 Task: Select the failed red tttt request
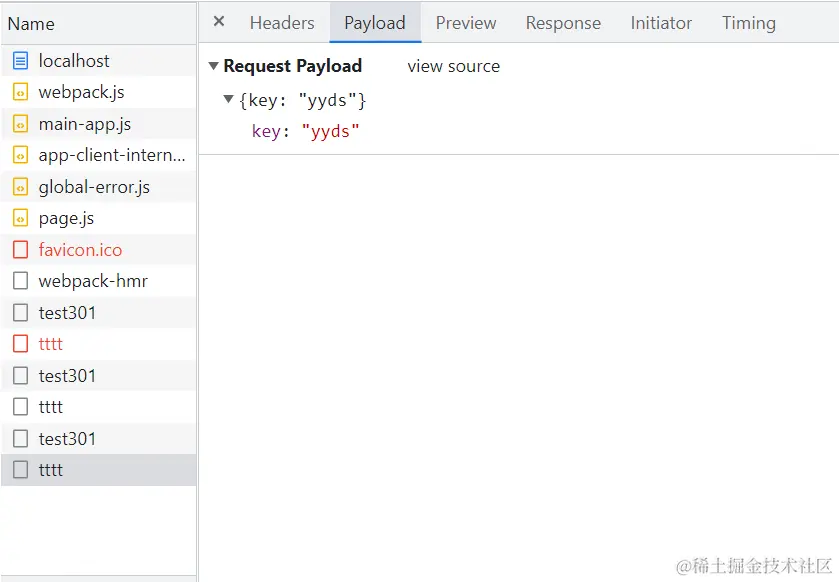pyautogui.click(x=98, y=344)
